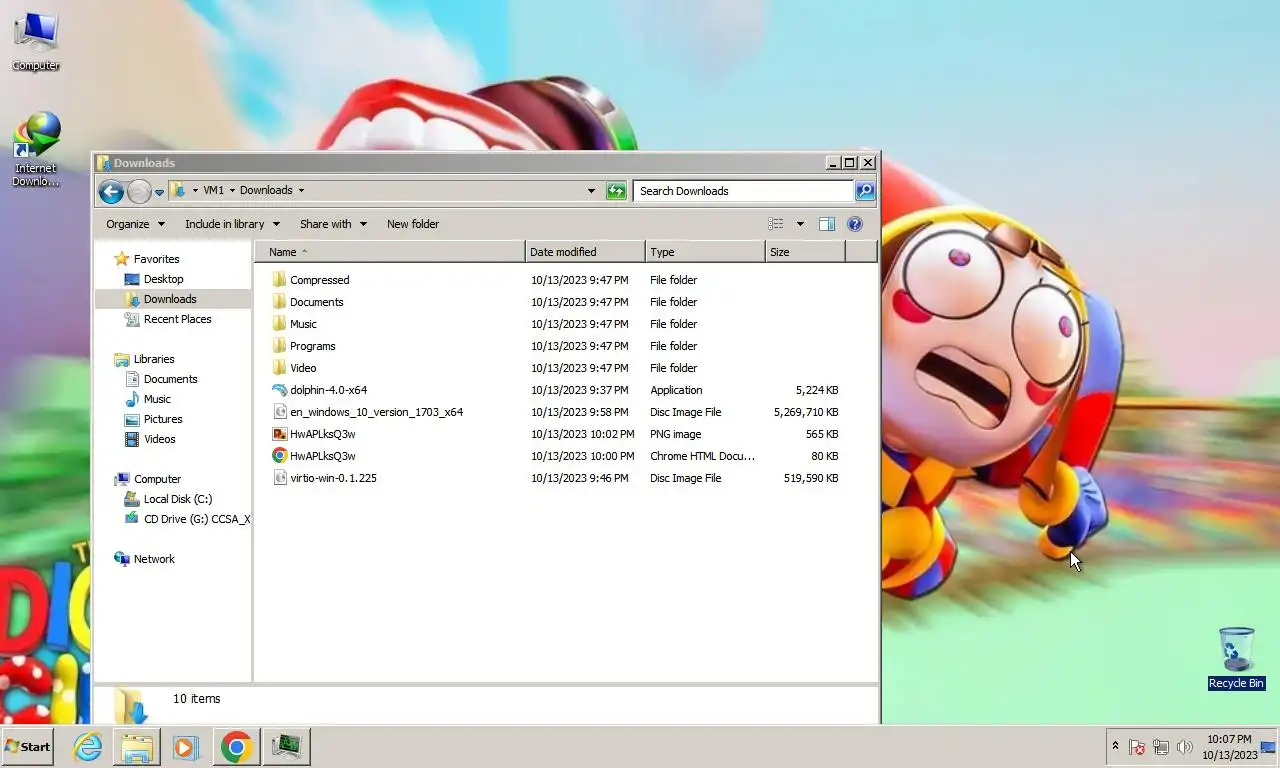Open the Start menu

27,747
